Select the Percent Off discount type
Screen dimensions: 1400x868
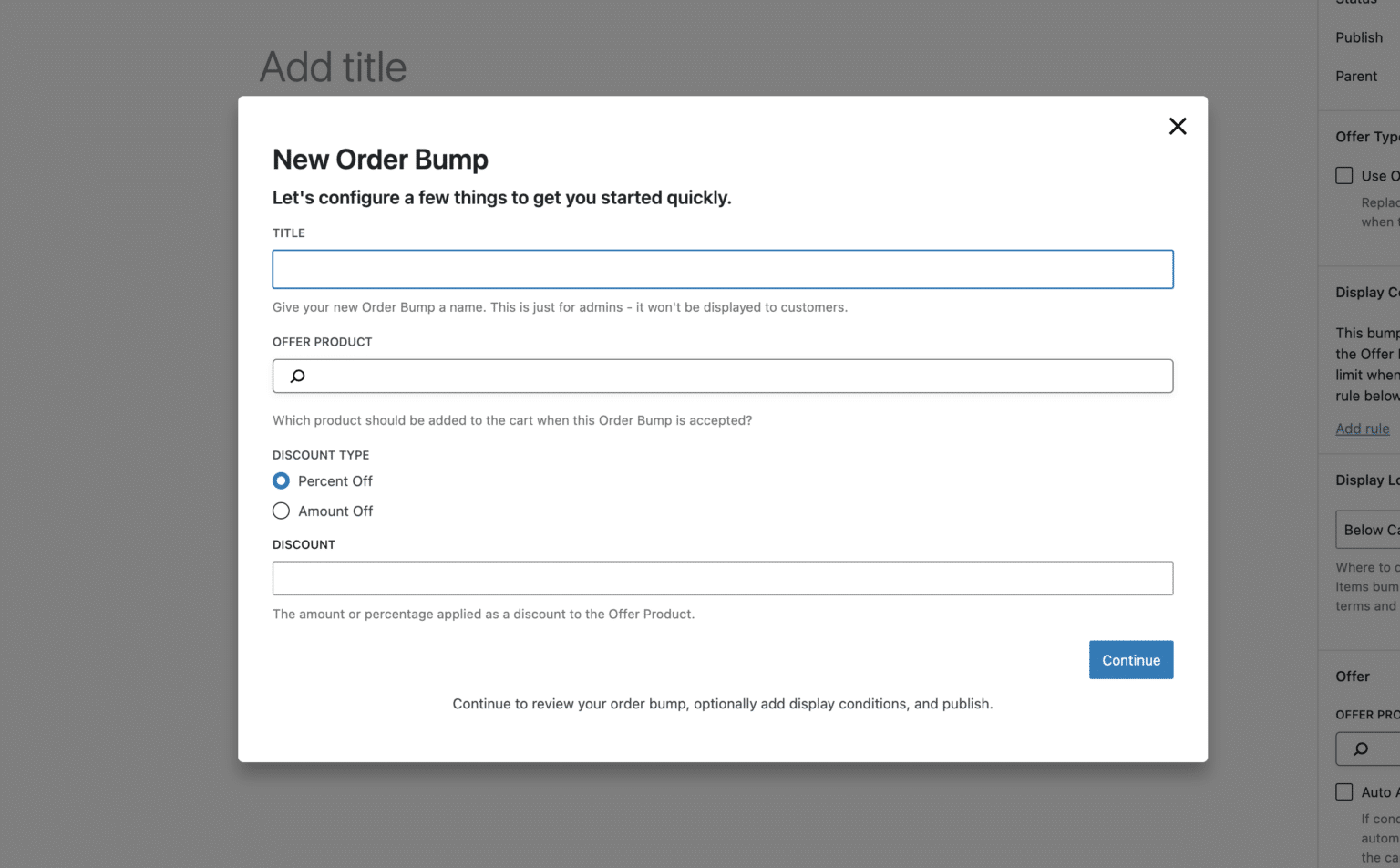pyautogui.click(x=281, y=480)
